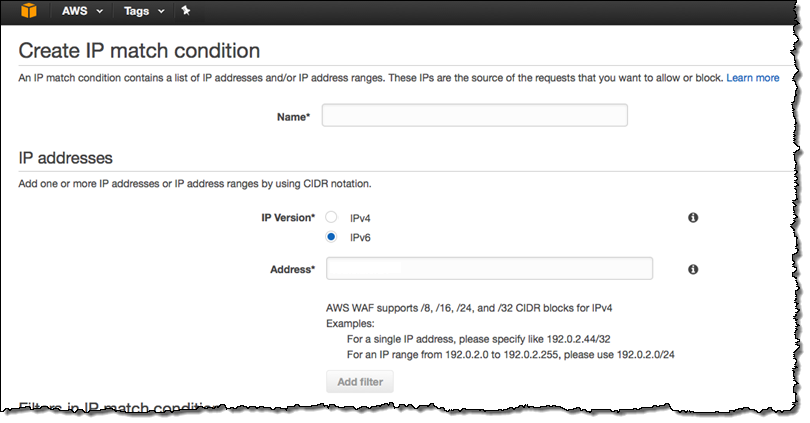Follow the Learn more link

click(x=753, y=78)
